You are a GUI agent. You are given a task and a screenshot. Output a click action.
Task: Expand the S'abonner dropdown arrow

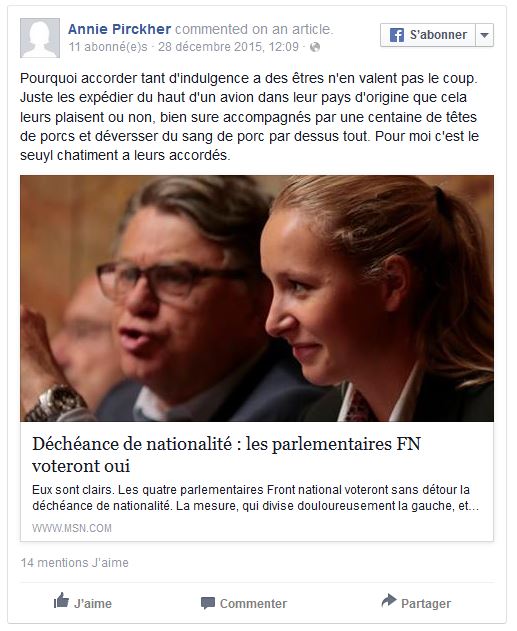(x=485, y=35)
